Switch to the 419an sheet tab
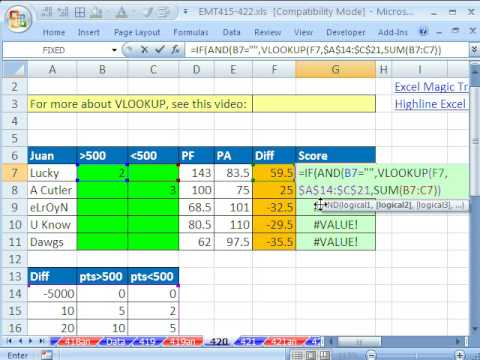The width and height of the screenshot is (480, 360). [x=183, y=341]
